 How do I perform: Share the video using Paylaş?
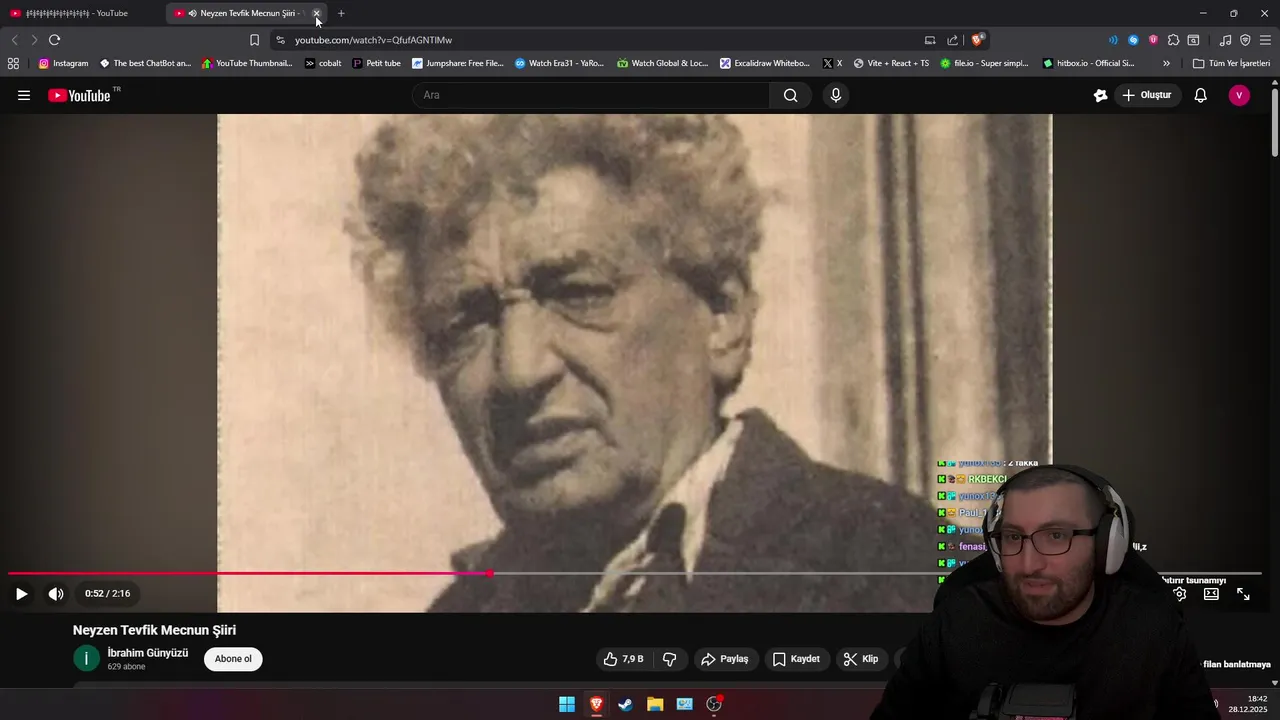725,659
